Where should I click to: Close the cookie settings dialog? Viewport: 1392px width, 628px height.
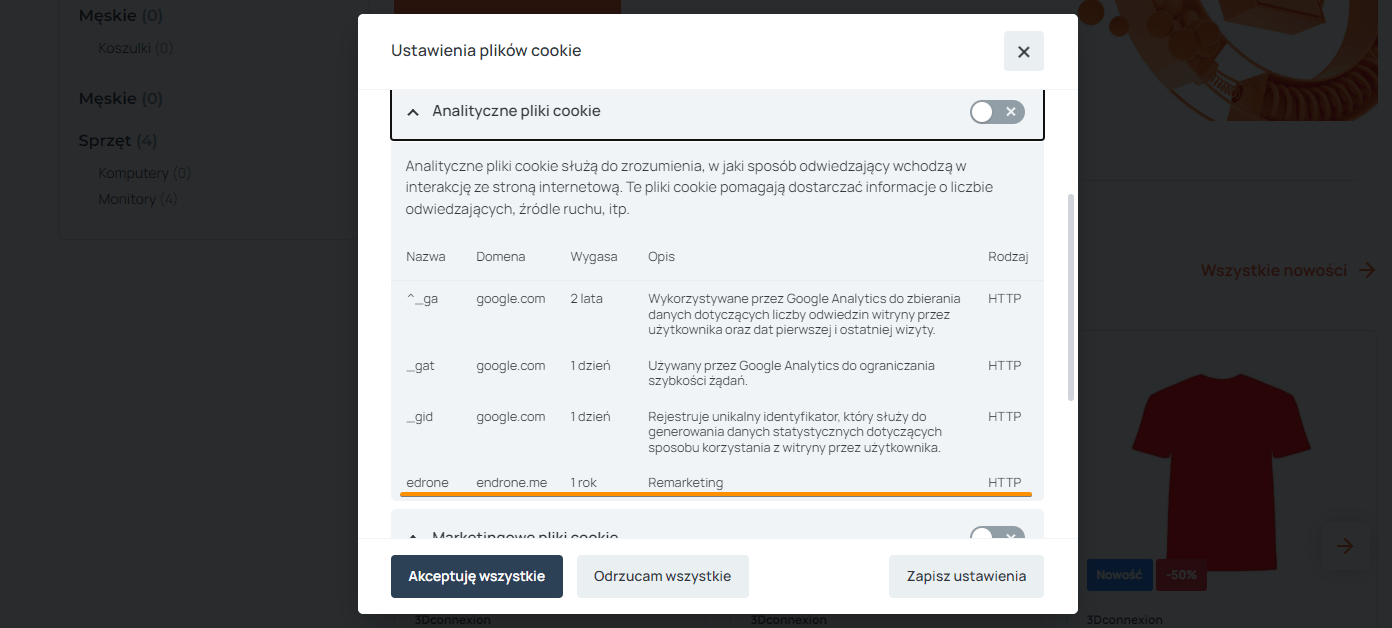pos(1023,51)
